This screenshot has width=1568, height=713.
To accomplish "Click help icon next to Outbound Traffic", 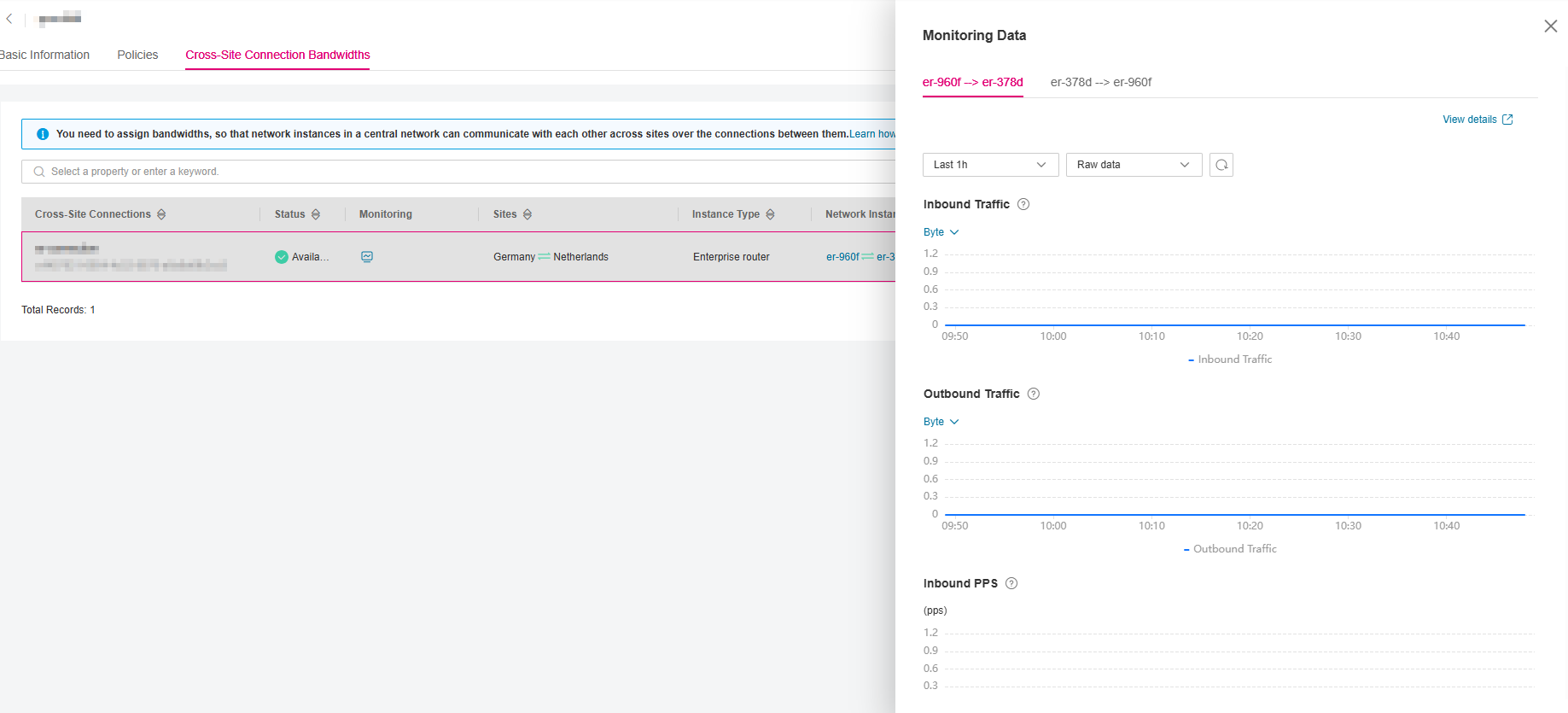I will [1034, 394].
